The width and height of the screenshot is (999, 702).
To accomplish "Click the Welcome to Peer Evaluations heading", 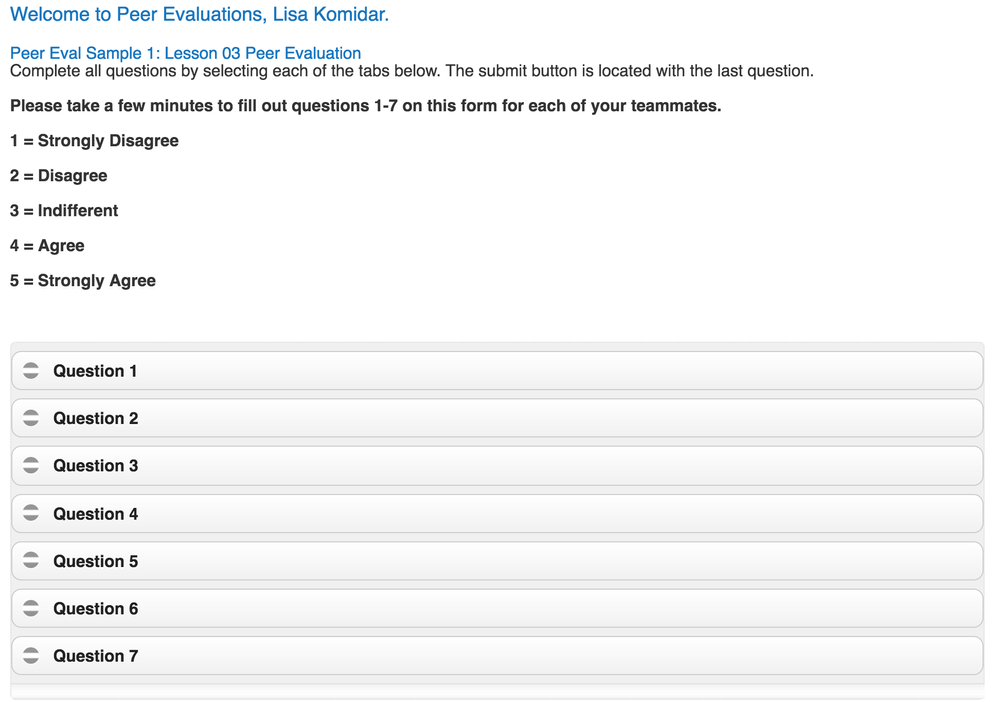I will click(x=199, y=14).
